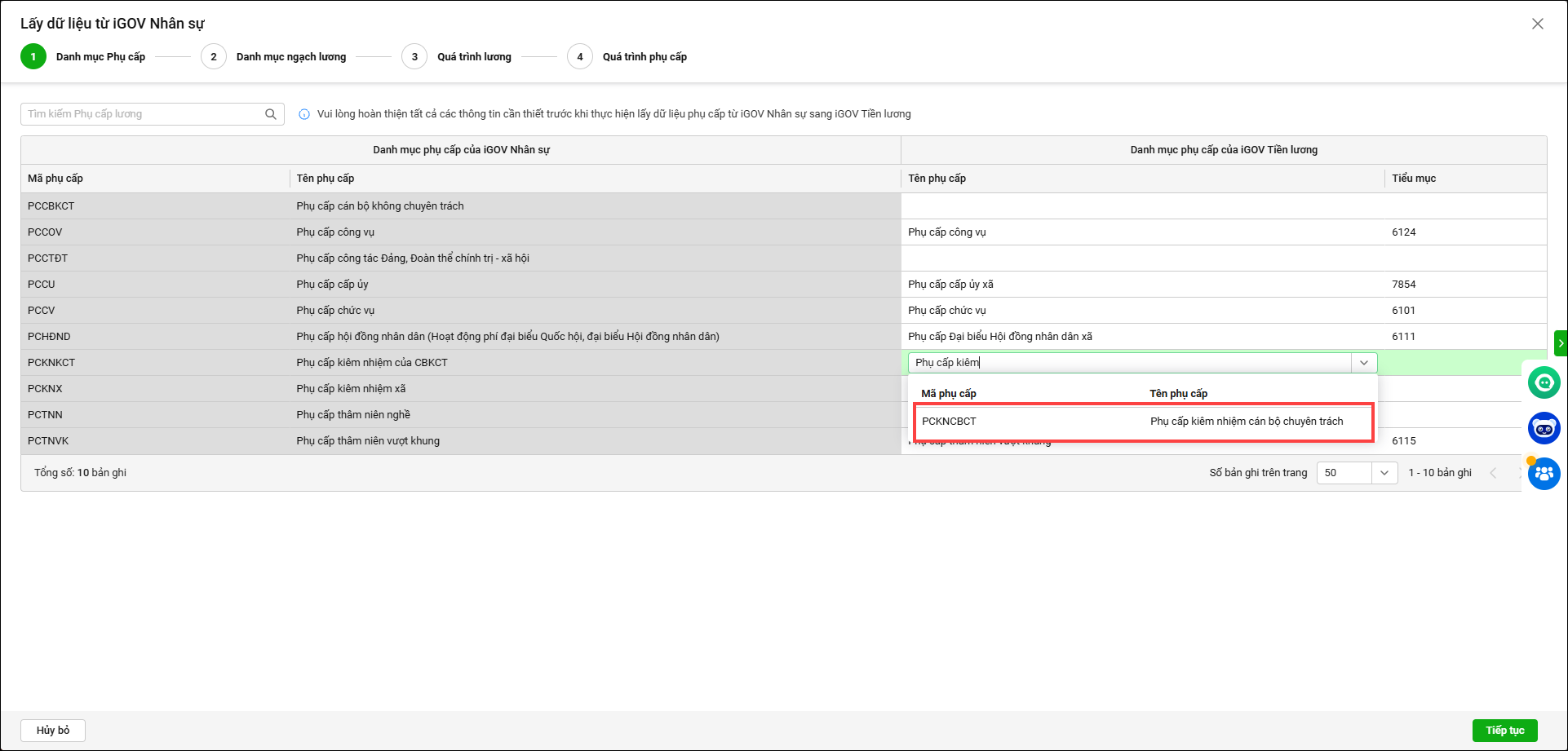Click 'Phụ cấp Đại biểu Hội đồng nhân dân xã' cell
1568x751 pixels.
[1143, 337]
